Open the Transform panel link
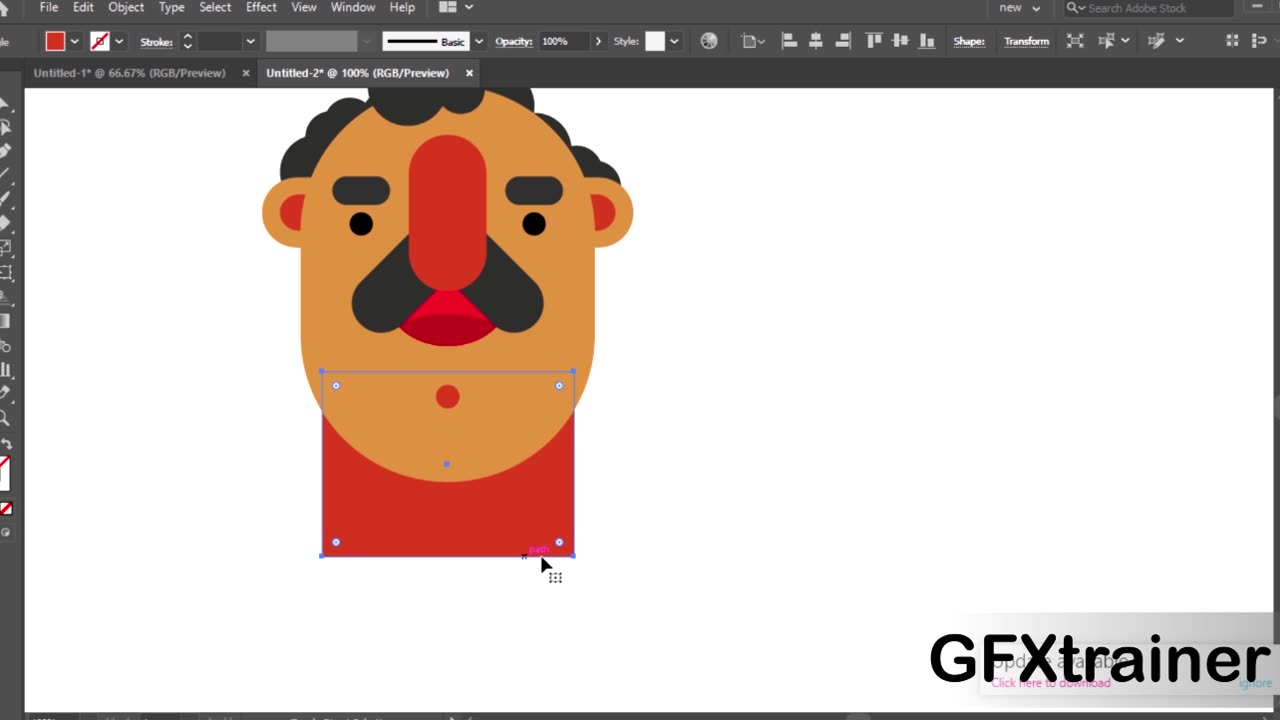1280x720 pixels. (1027, 42)
